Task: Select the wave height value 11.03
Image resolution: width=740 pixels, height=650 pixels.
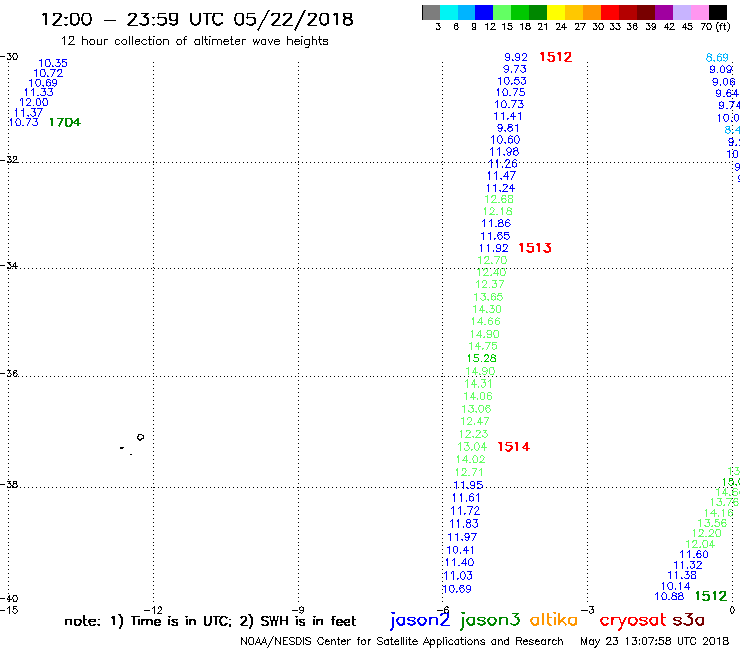Action: point(458,576)
